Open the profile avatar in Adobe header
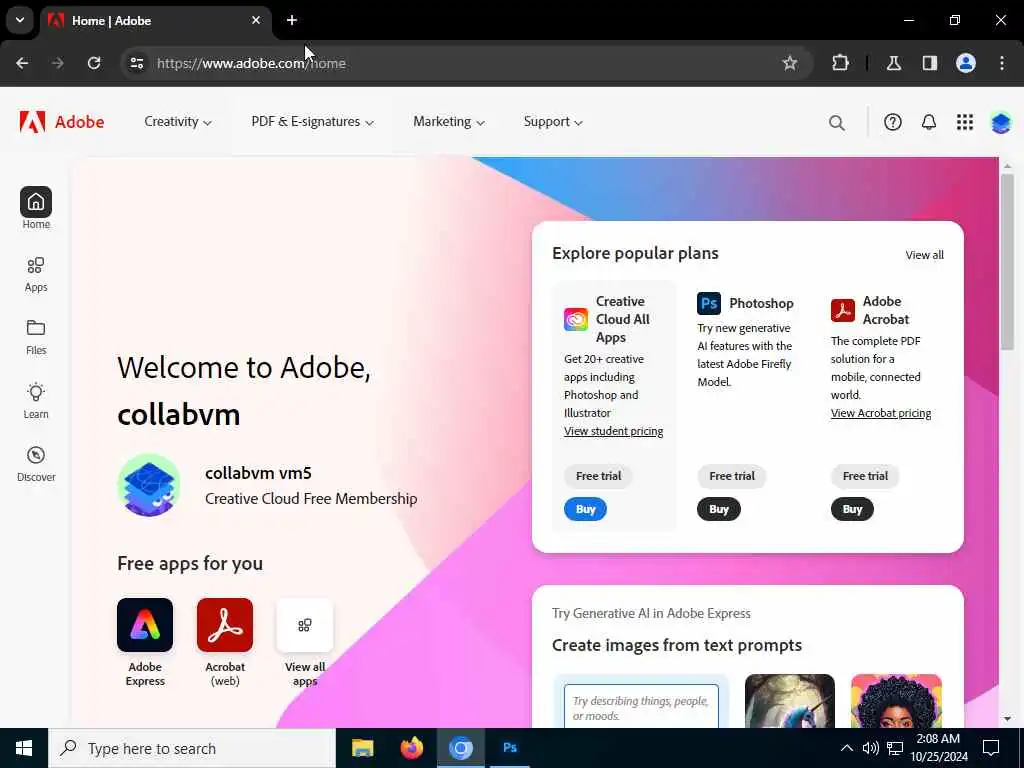Viewport: 1024px width, 768px height. click(x=1000, y=122)
